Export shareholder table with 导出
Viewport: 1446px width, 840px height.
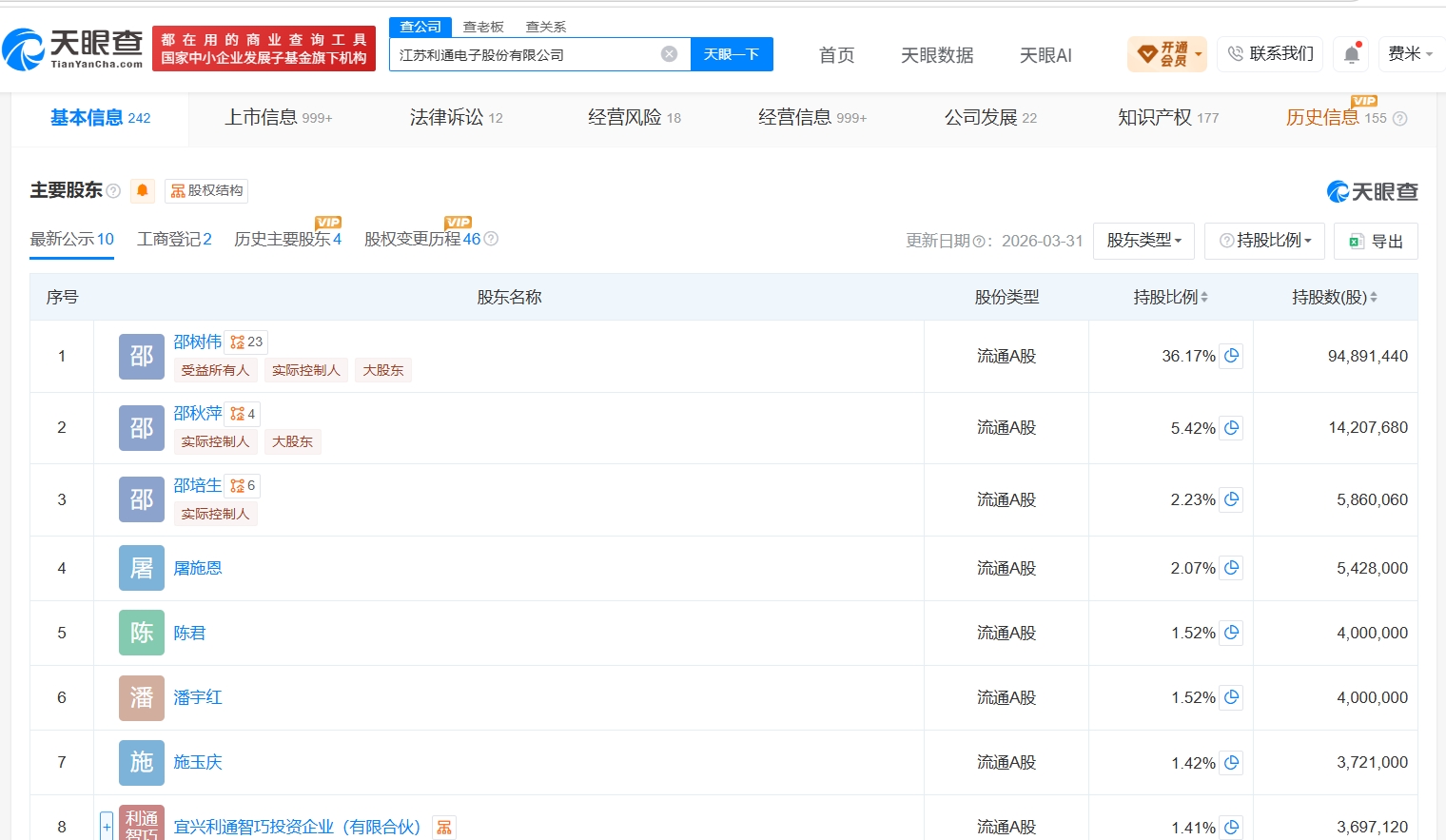(x=1376, y=241)
